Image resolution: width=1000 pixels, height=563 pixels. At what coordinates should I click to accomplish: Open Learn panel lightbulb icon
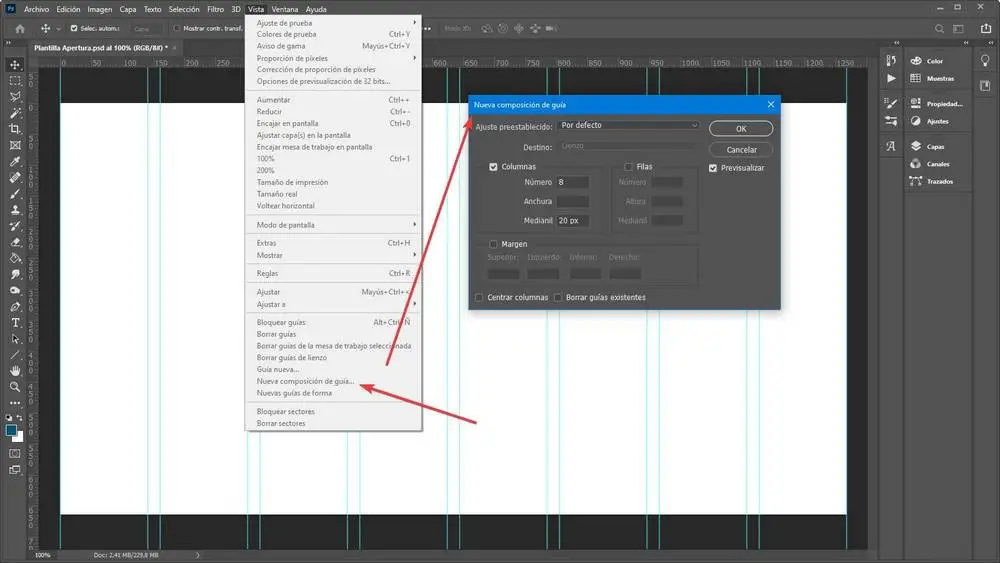pos(985,61)
